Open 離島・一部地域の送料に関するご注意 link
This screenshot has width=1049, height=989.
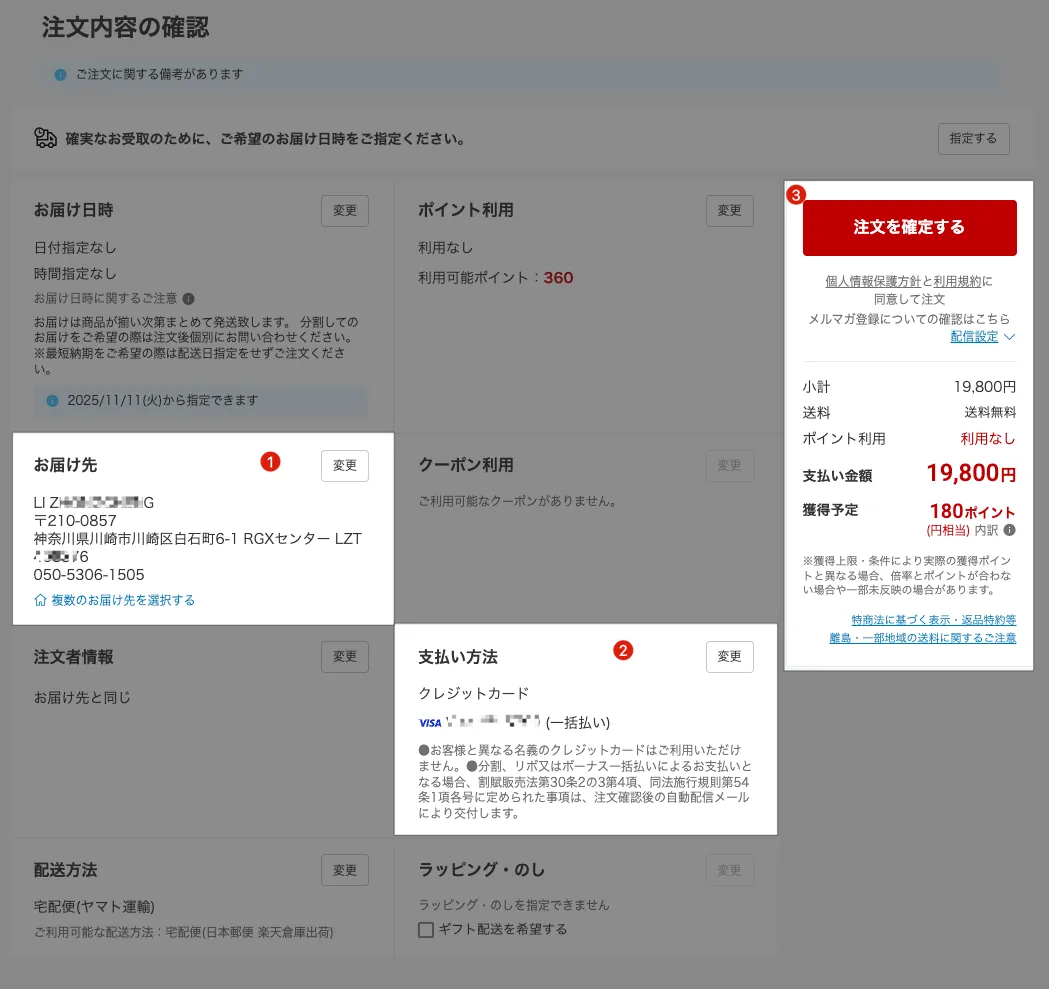point(922,638)
